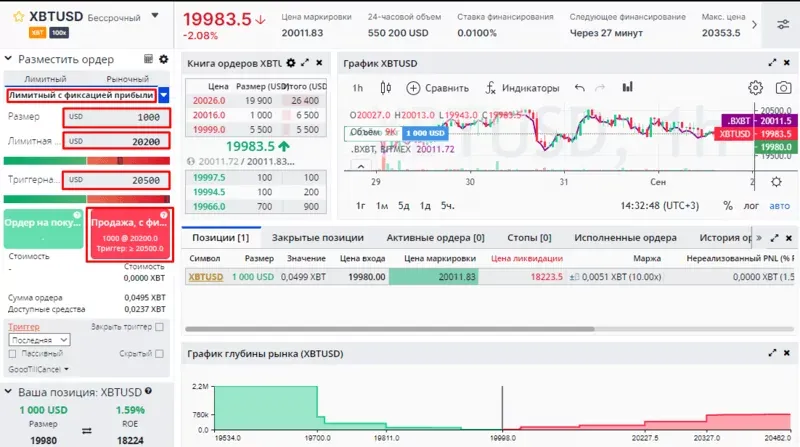Click the help icon beside Ваша позиция

(148, 391)
